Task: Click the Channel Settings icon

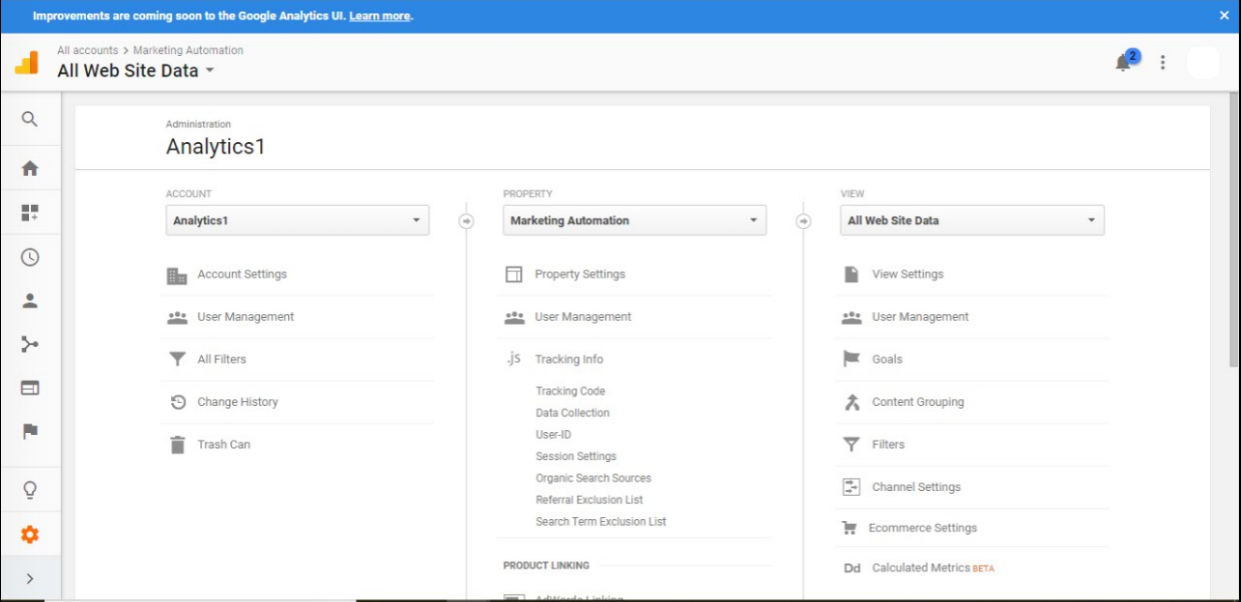Action: click(852, 487)
